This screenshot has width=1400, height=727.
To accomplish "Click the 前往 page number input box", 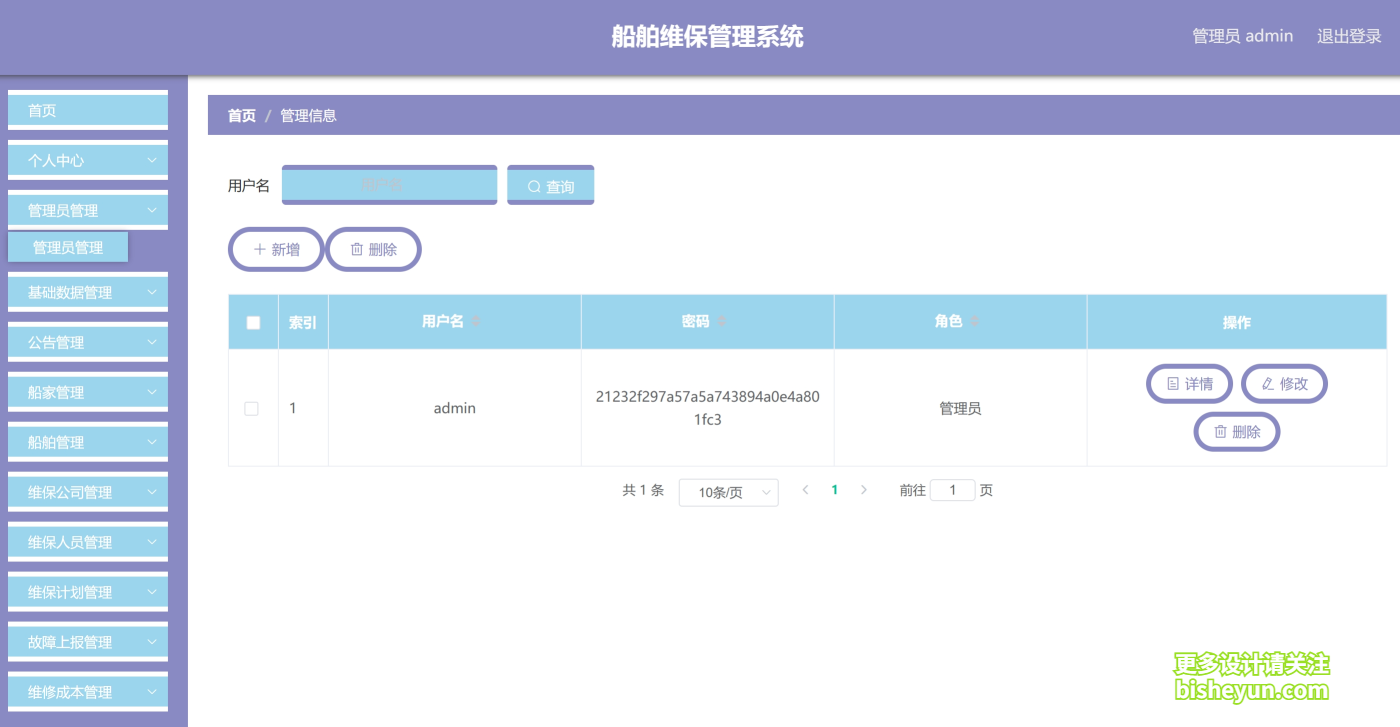I will point(953,490).
